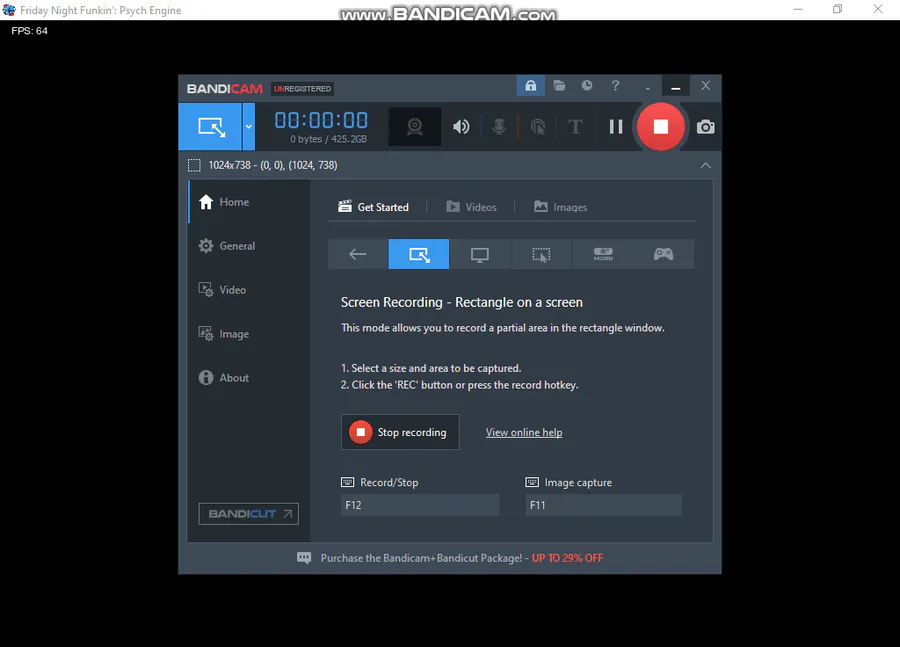The height and width of the screenshot is (647, 900).
Task: Click the BANDICAM logo in the title bar
Action: [x=224, y=88]
